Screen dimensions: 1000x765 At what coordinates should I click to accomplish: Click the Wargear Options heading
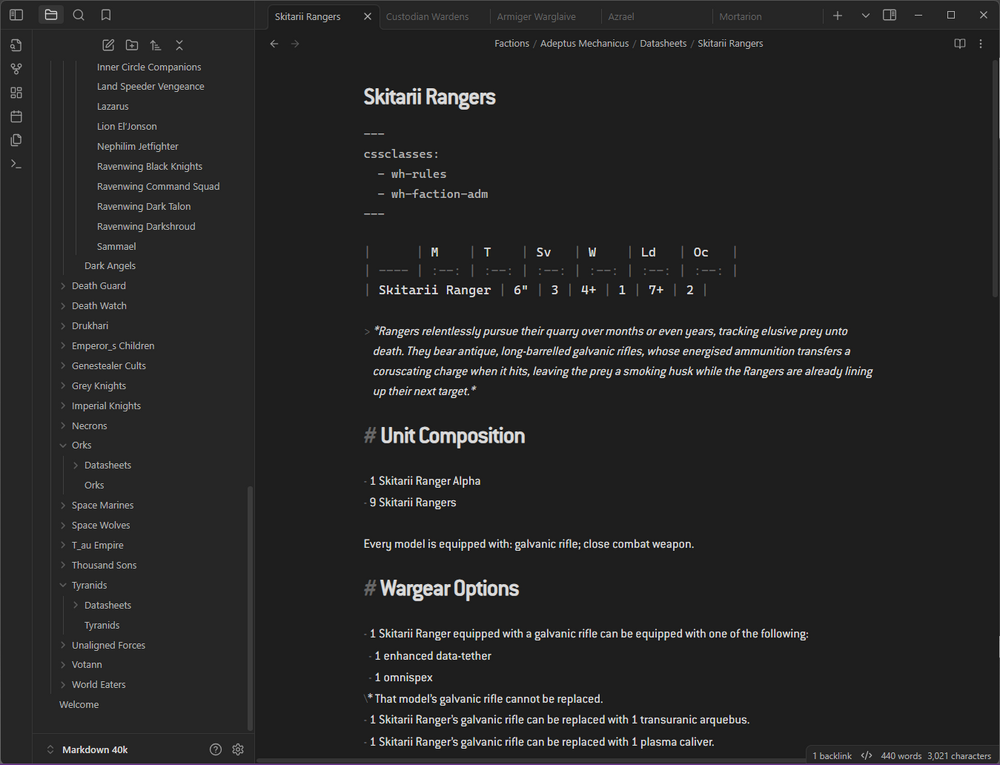449,588
